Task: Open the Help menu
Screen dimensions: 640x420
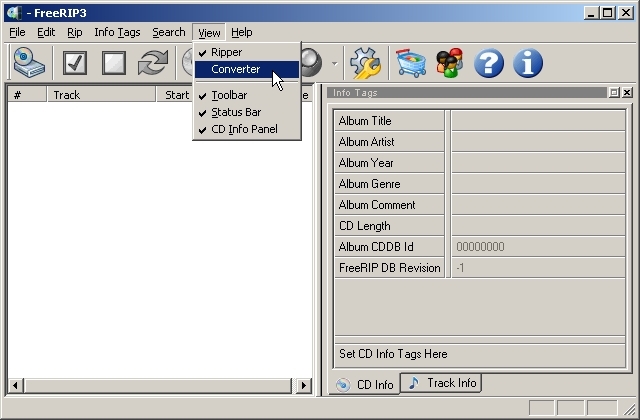Action: click(x=242, y=32)
